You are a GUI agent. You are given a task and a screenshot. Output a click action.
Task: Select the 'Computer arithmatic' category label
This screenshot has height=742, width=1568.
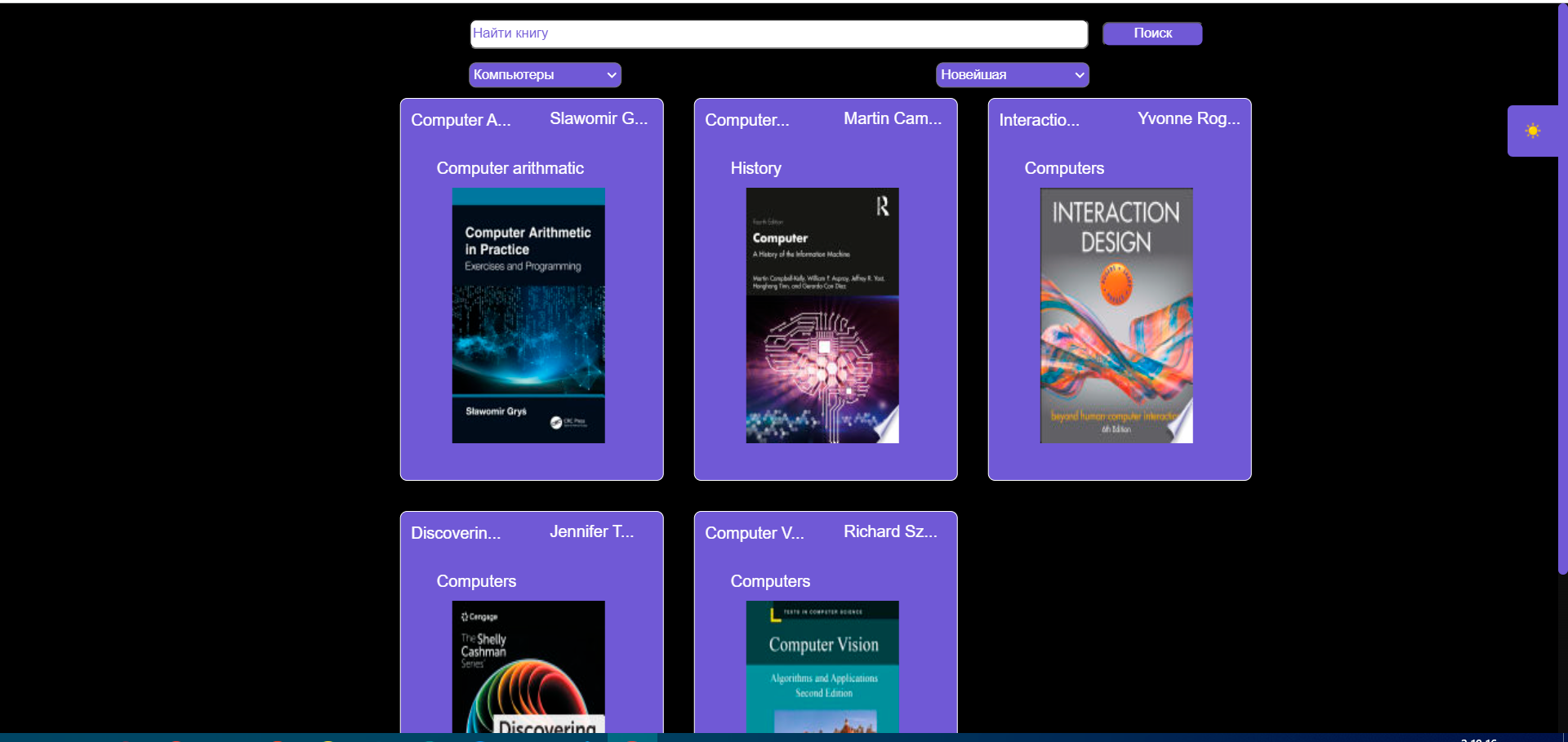pyautogui.click(x=510, y=168)
